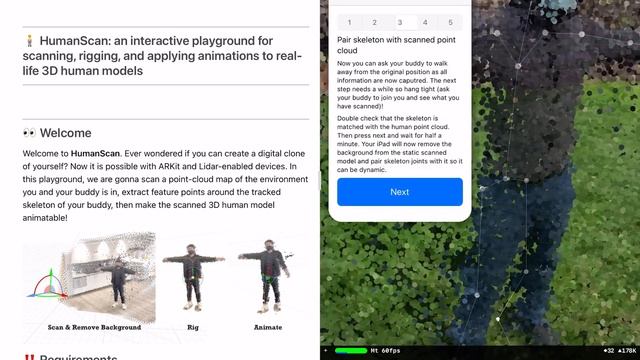
Task: Select step 5 in the segmented control
Action: click(x=451, y=22)
